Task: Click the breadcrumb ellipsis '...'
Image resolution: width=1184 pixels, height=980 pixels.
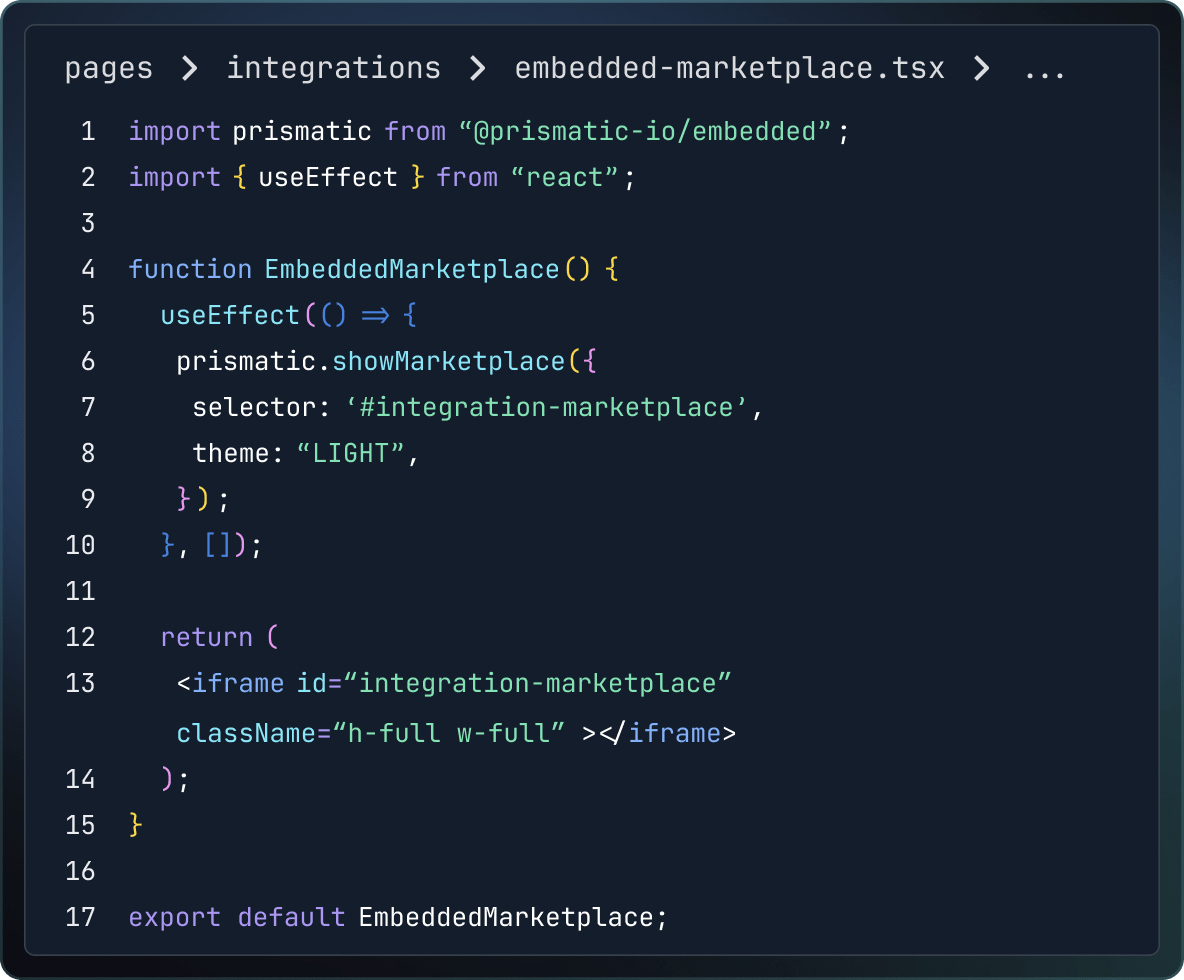Action: tap(1044, 74)
